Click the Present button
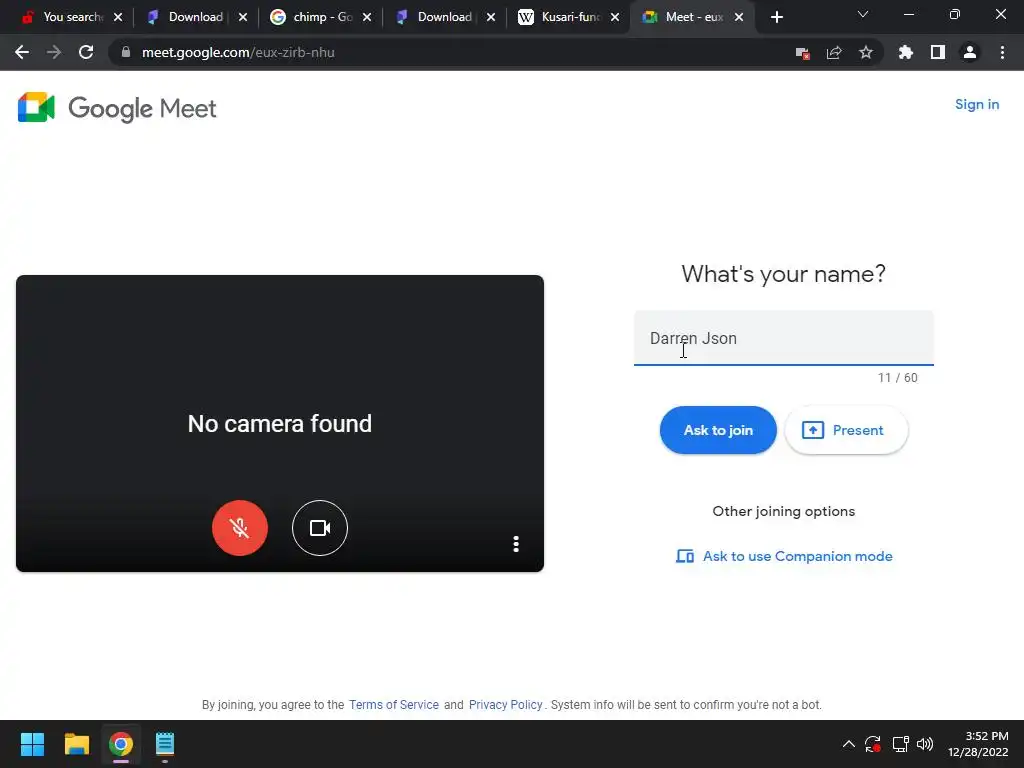 pos(846,430)
